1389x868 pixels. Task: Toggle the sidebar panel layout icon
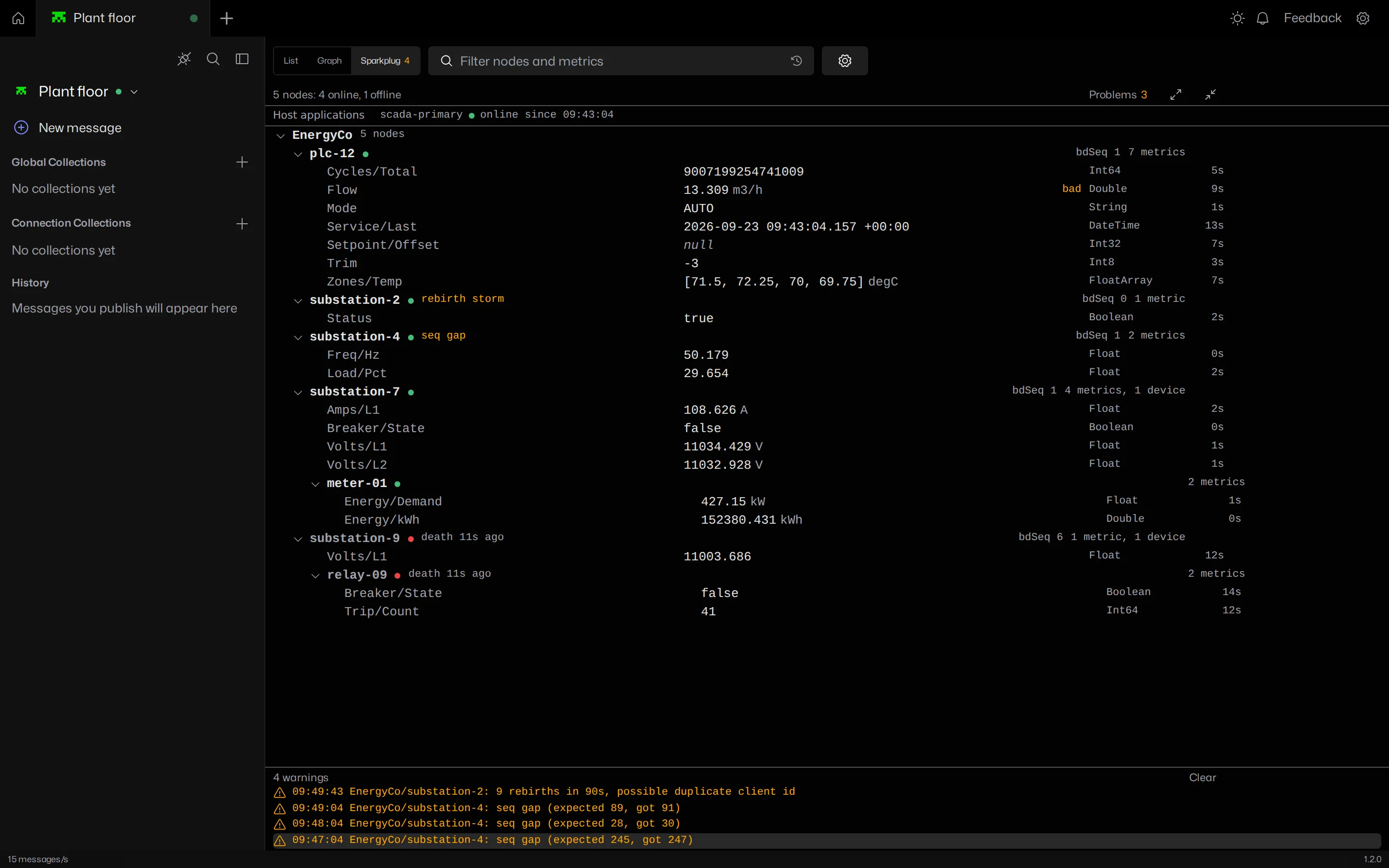click(x=242, y=59)
